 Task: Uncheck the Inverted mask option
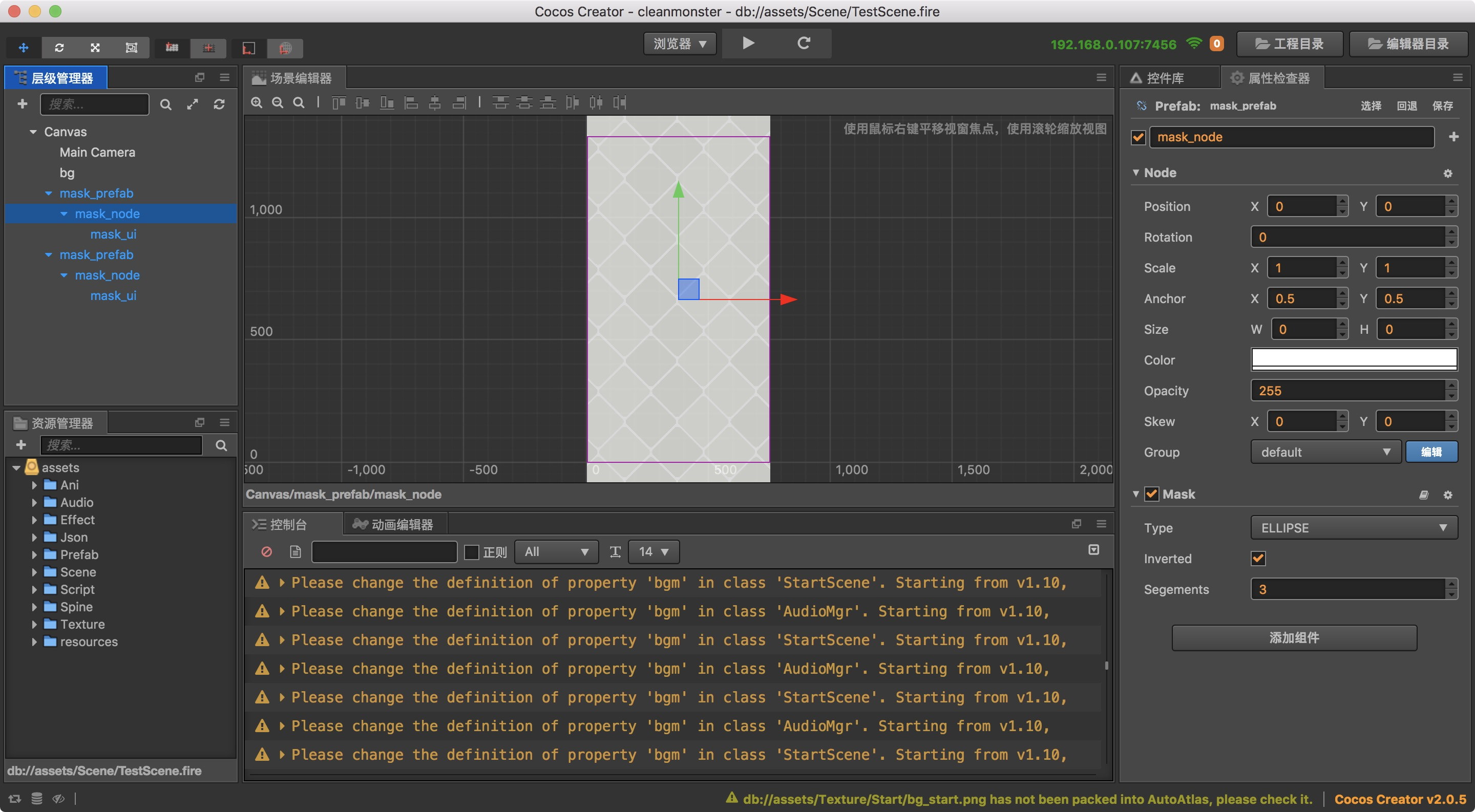coord(1258,559)
